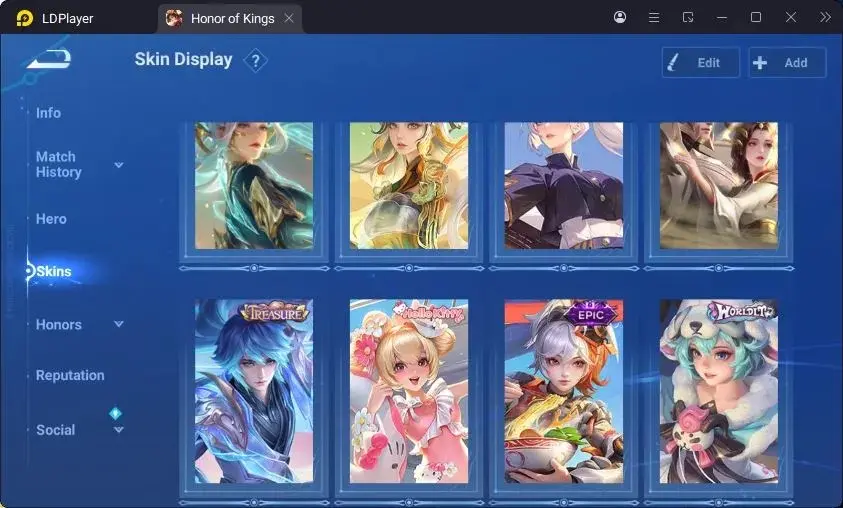
Task: Select the Skins section
Action: [x=53, y=271]
